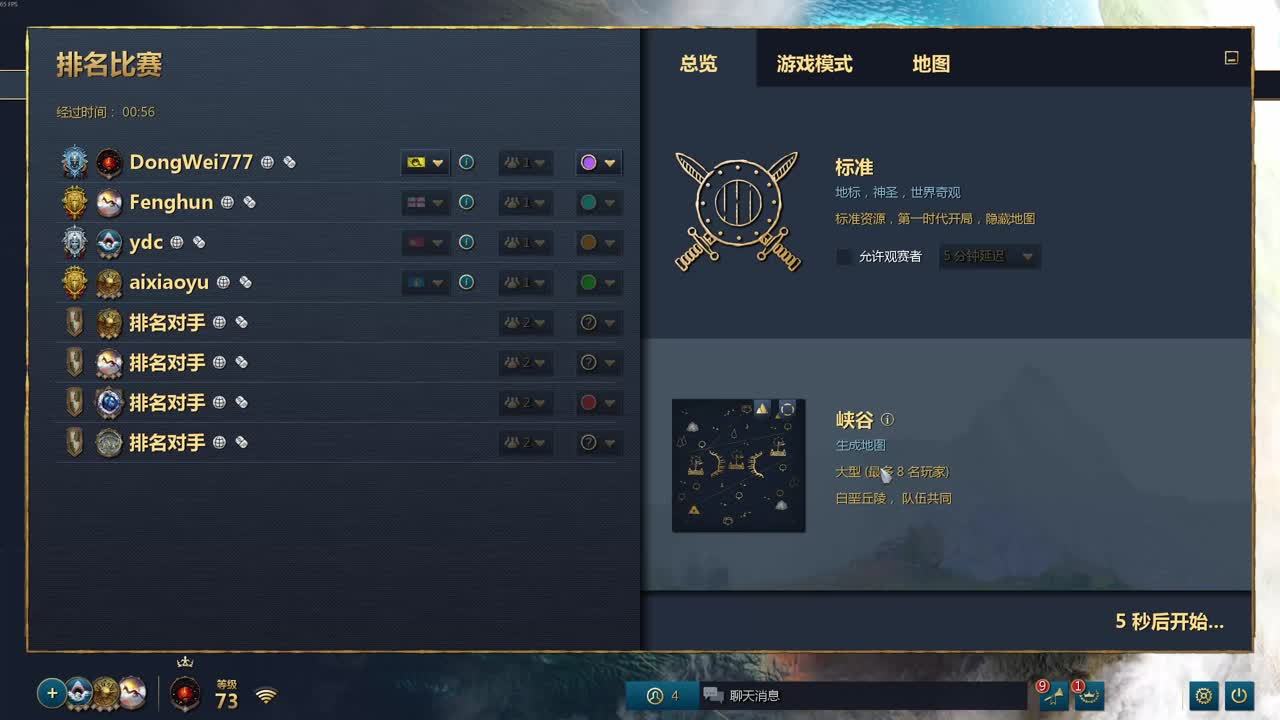Switch to the 游戏模式 tab
This screenshot has height=720, width=1280.
coord(814,64)
